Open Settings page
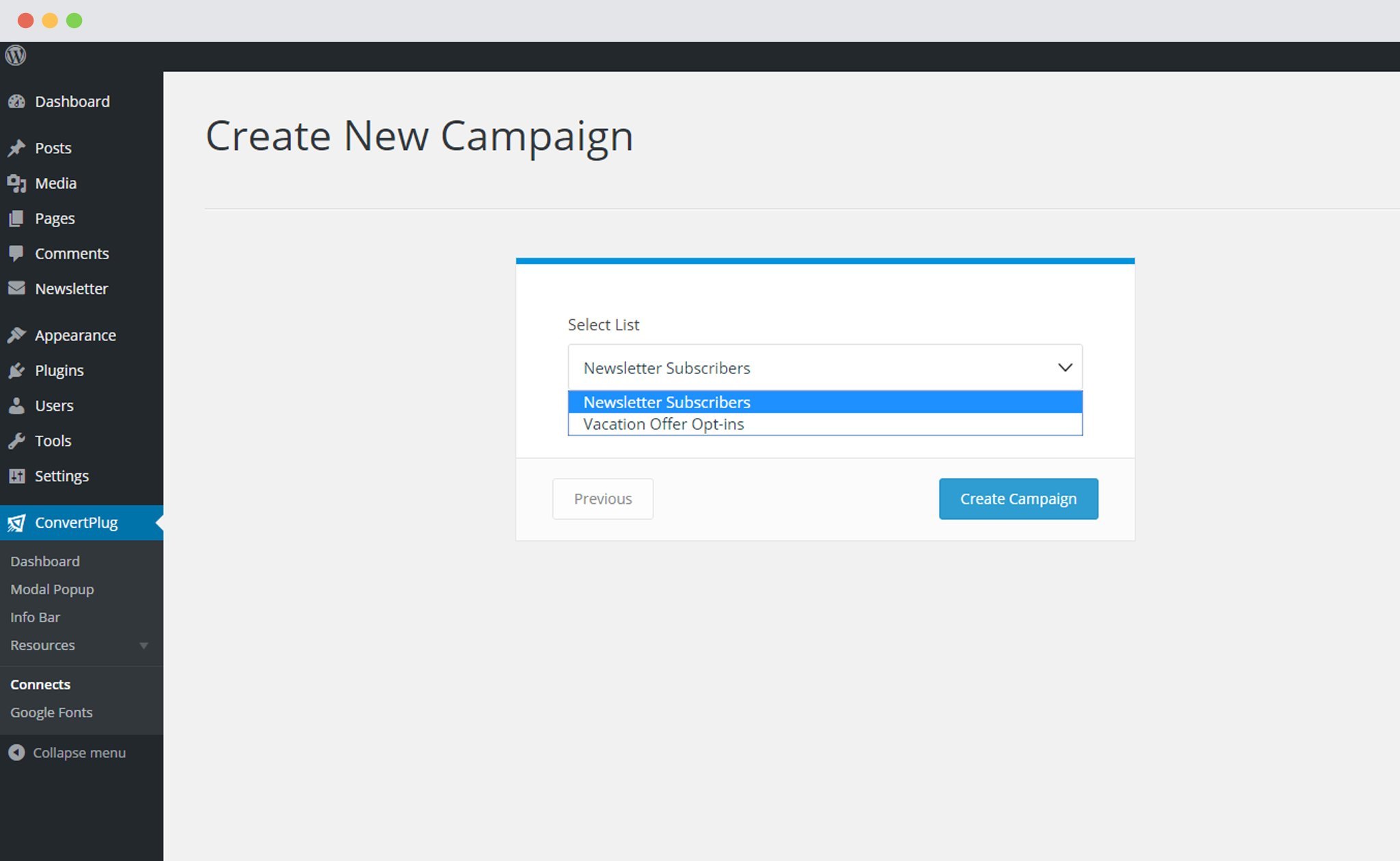The image size is (1400, 861). [x=61, y=476]
